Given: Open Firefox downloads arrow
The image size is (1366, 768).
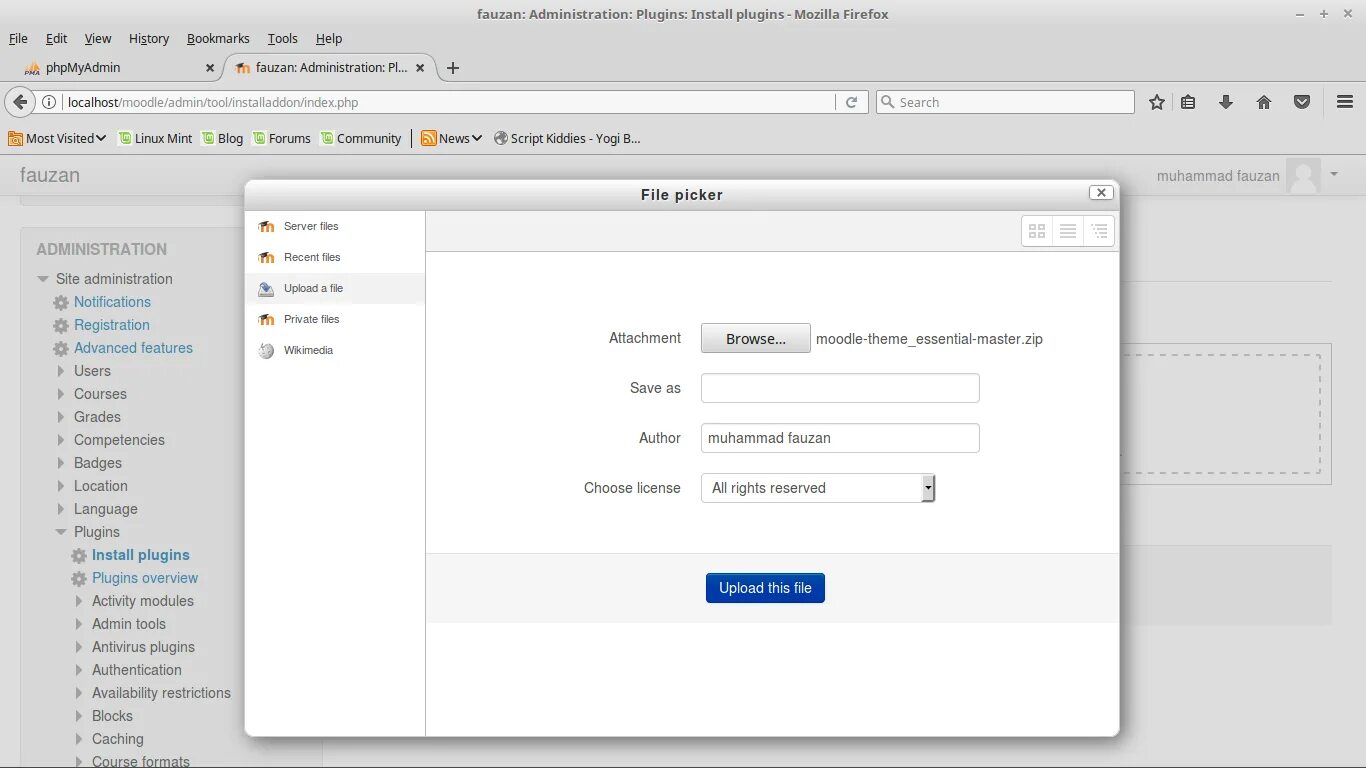Looking at the screenshot, I should [1226, 102].
